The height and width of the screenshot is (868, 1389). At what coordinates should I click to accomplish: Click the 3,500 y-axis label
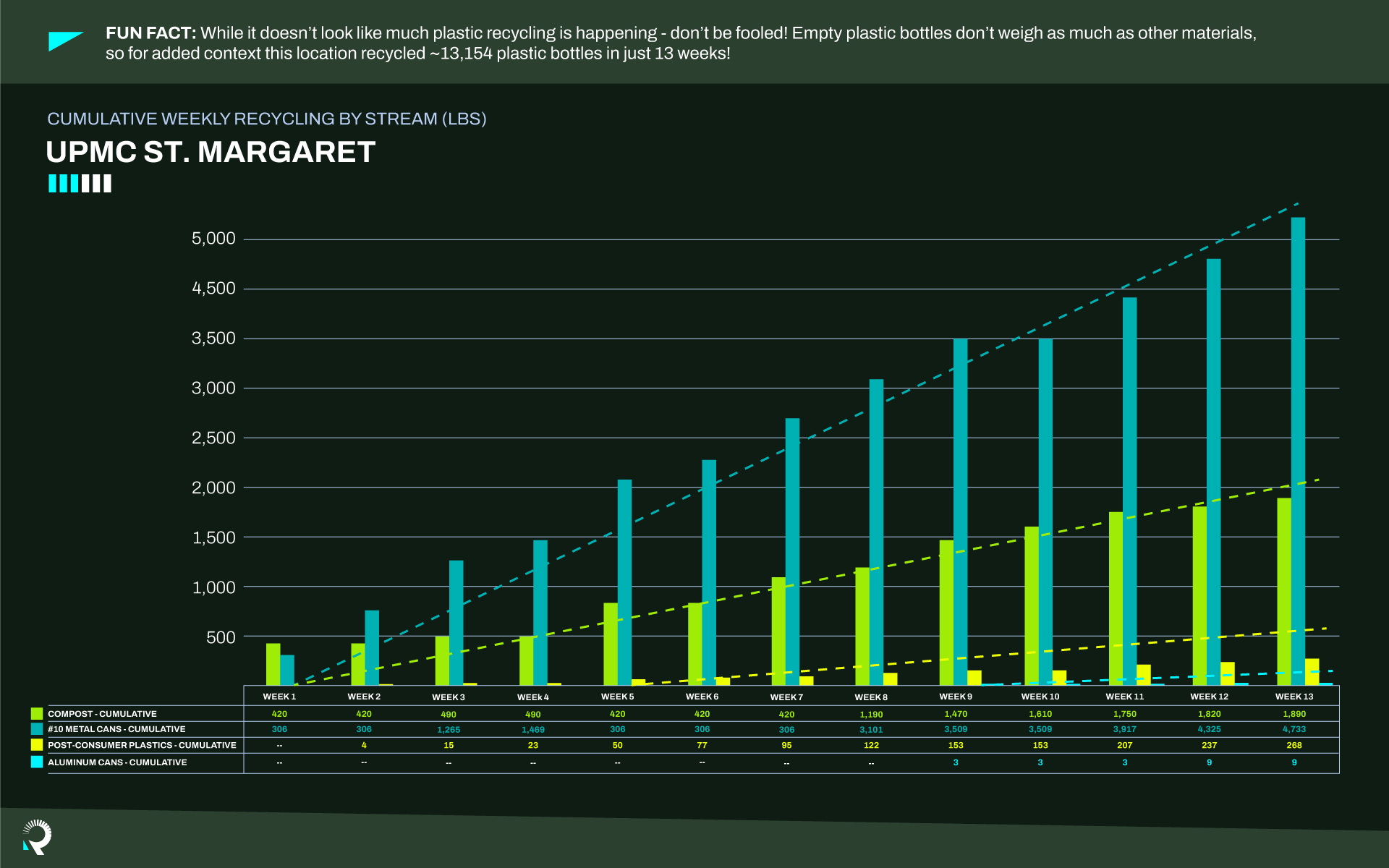pos(213,339)
